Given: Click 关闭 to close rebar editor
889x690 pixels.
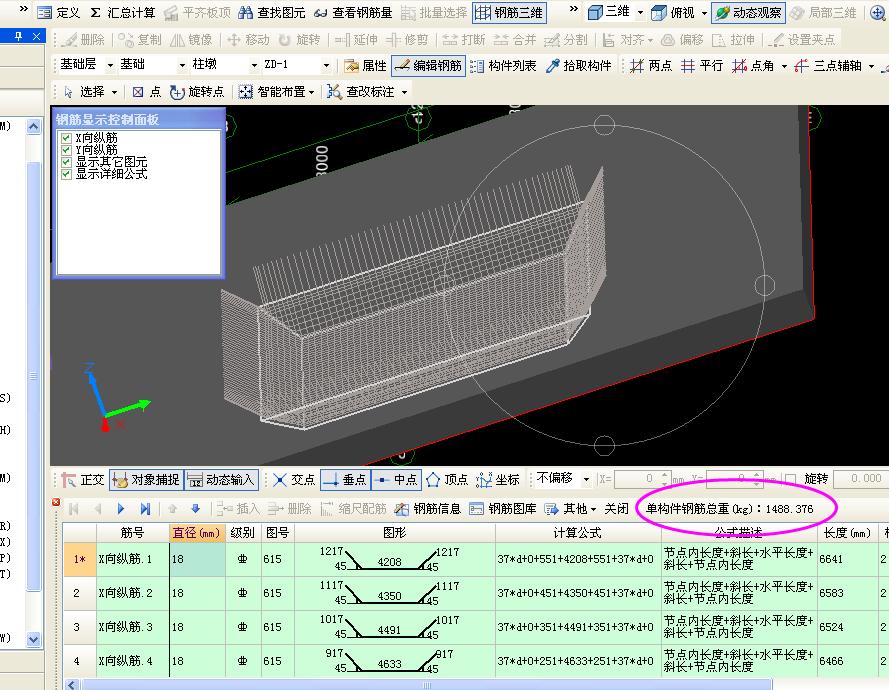Looking at the screenshot, I should pos(616,509).
